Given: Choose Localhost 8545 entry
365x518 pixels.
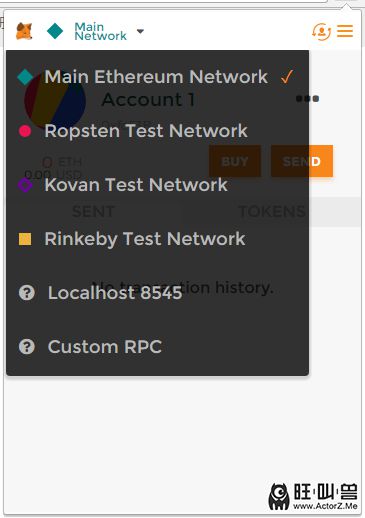Looking at the screenshot, I should pyautogui.click(x=115, y=293).
